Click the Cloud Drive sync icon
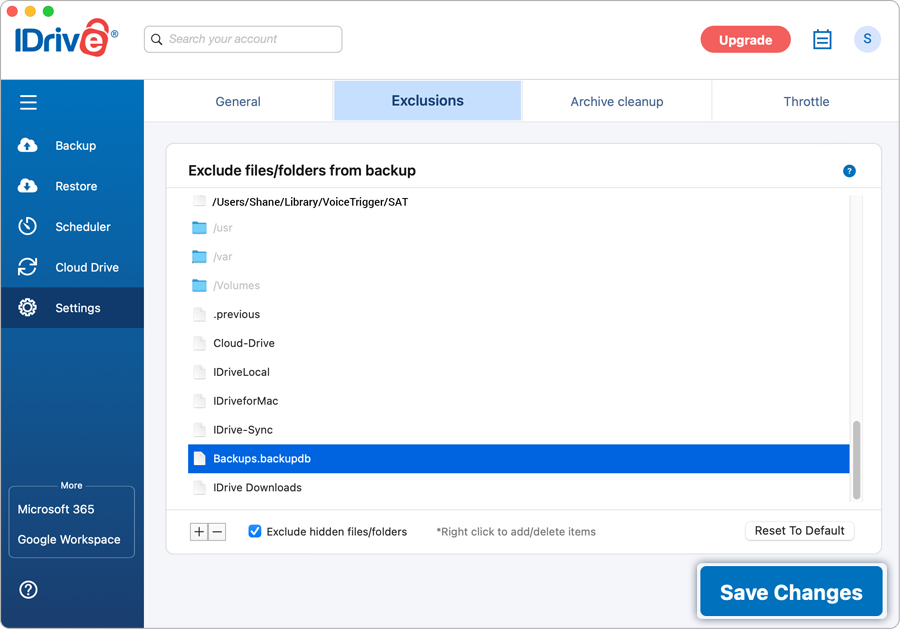Viewport: 900px width, 629px height. pos(28,267)
